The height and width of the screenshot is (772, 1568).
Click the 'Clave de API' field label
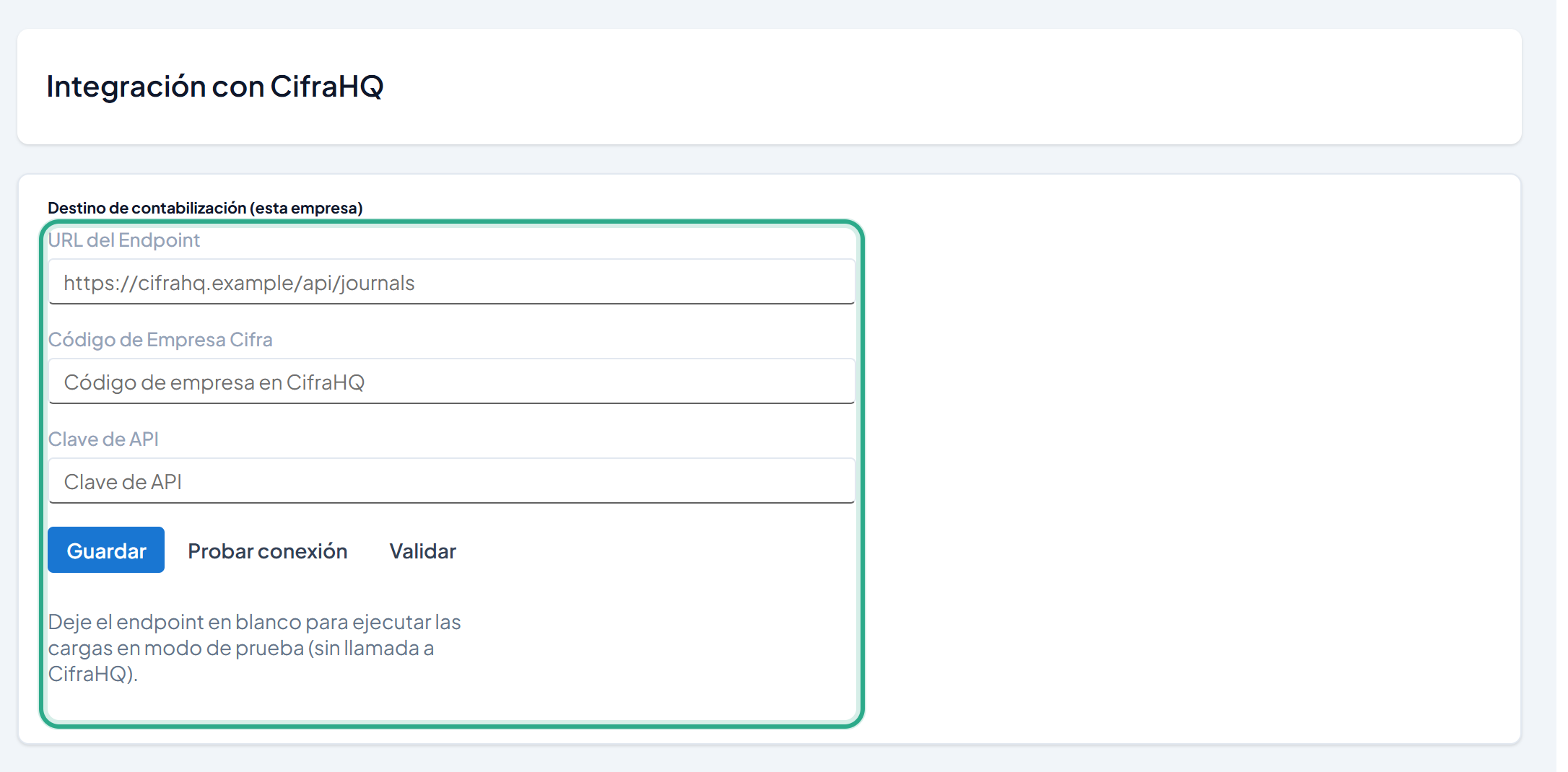pyautogui.click(x=103, y=439)
